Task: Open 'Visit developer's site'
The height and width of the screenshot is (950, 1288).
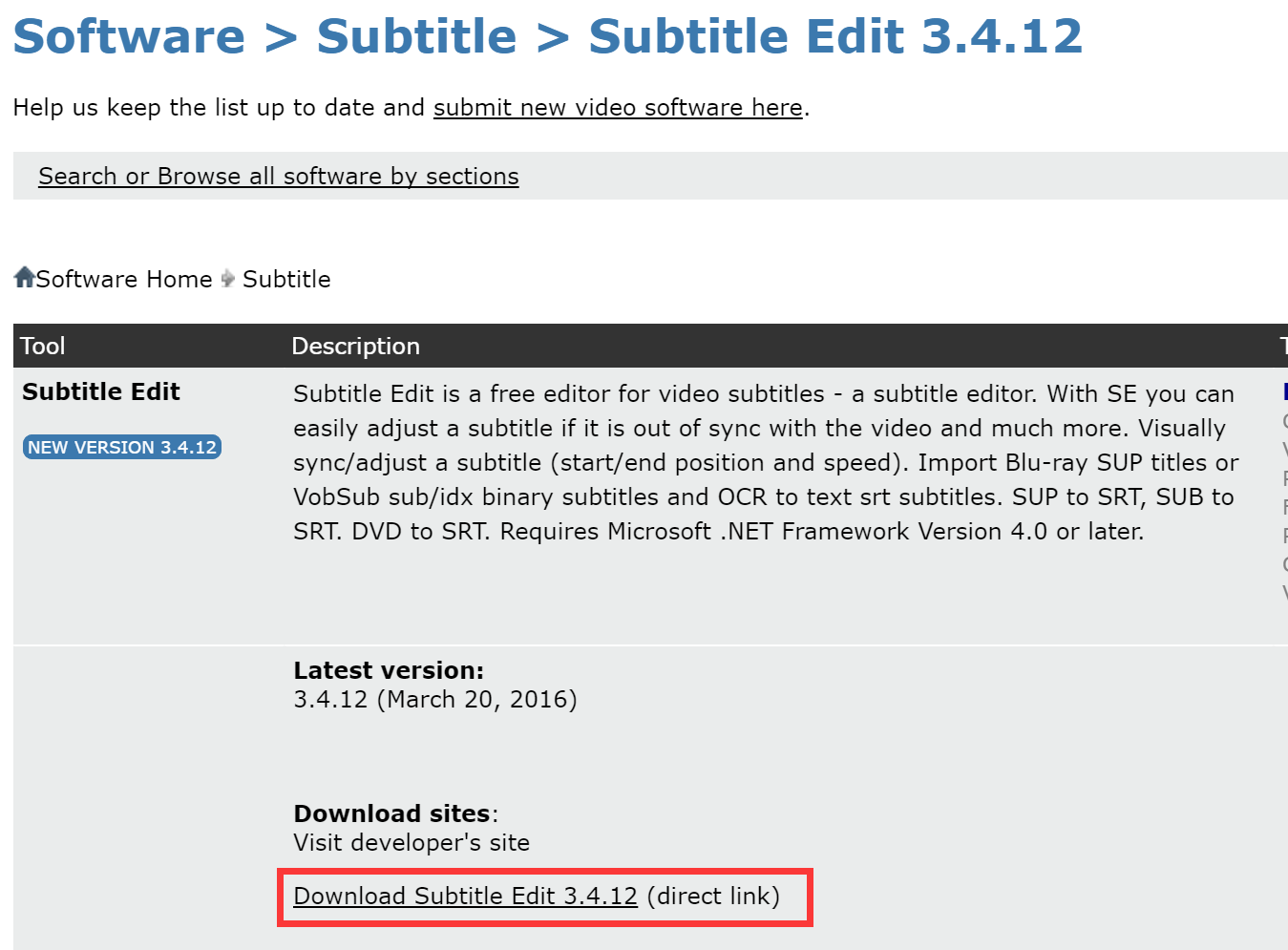Action: (x=412, y=843)
